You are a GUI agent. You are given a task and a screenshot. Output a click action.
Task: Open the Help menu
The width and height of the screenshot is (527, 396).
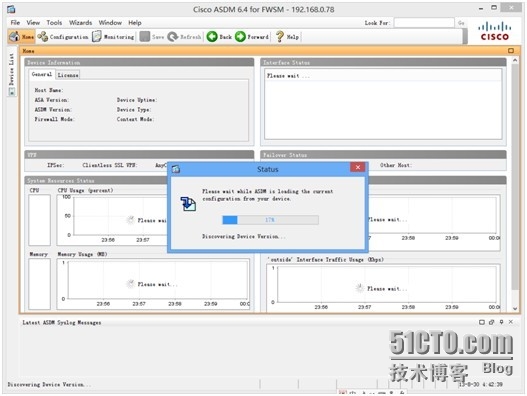134,23
